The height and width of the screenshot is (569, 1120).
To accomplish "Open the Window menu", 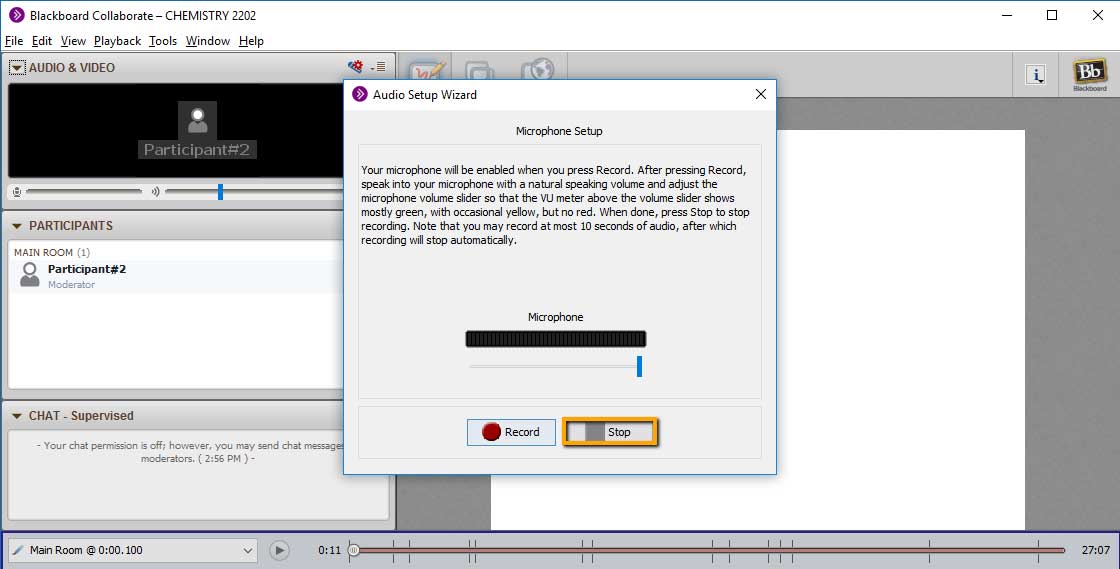I will [x=208, y=41].
